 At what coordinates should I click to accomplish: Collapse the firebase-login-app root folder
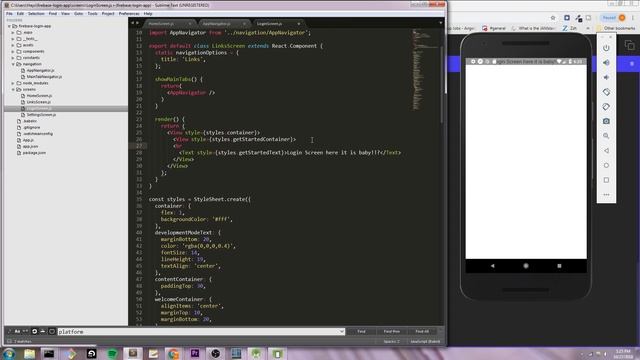point(9,26)
